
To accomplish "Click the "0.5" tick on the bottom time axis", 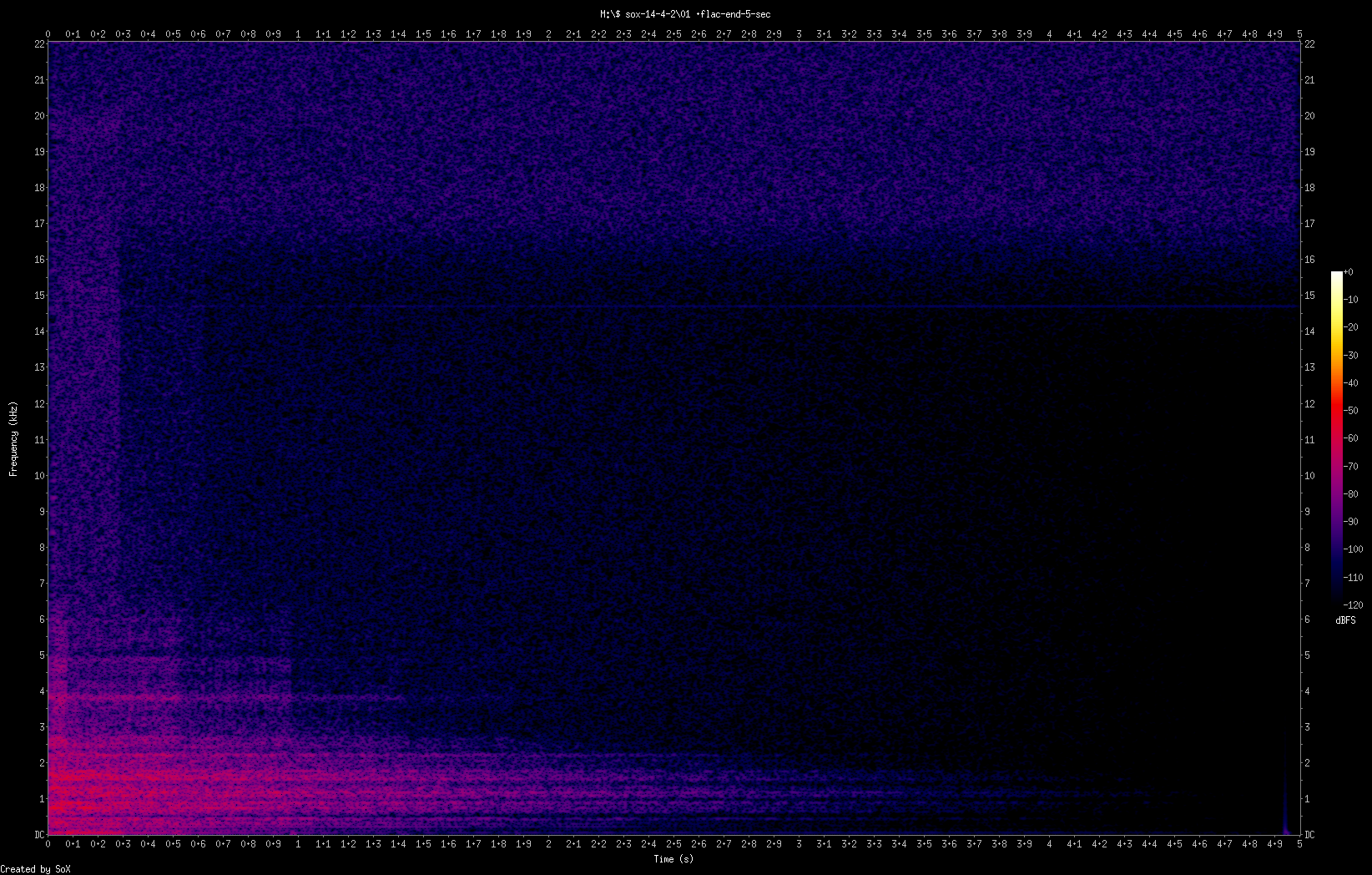I will coord(173,844).
